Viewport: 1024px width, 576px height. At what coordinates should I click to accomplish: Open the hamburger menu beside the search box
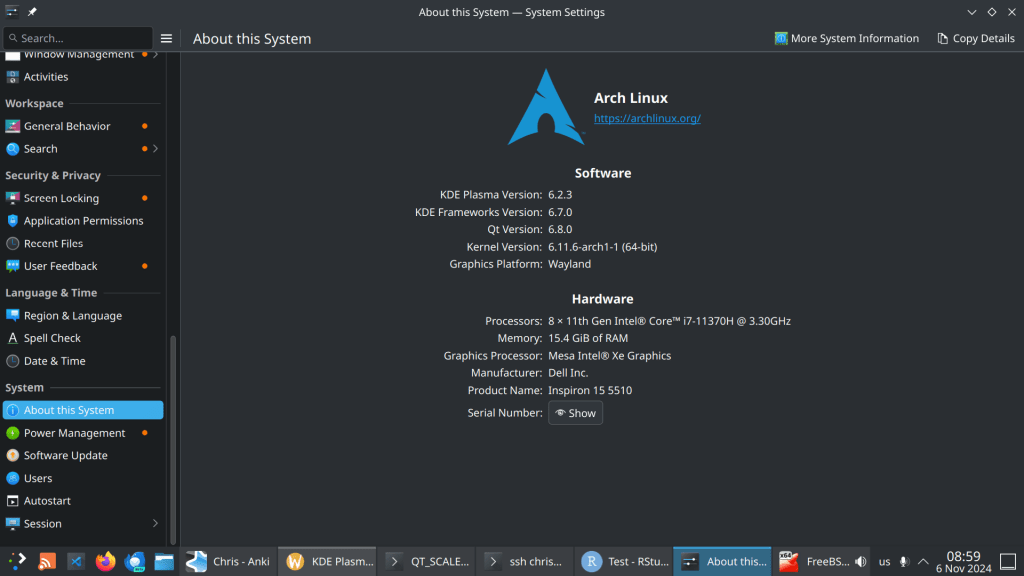[x=167, y=38]
